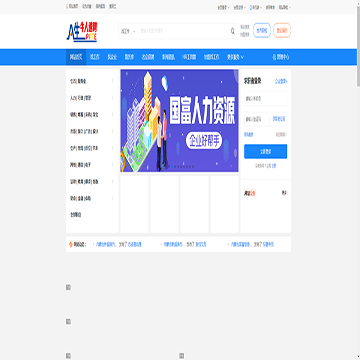
Task: Click the orange outlined button beside search
Action: click(282, 30)
